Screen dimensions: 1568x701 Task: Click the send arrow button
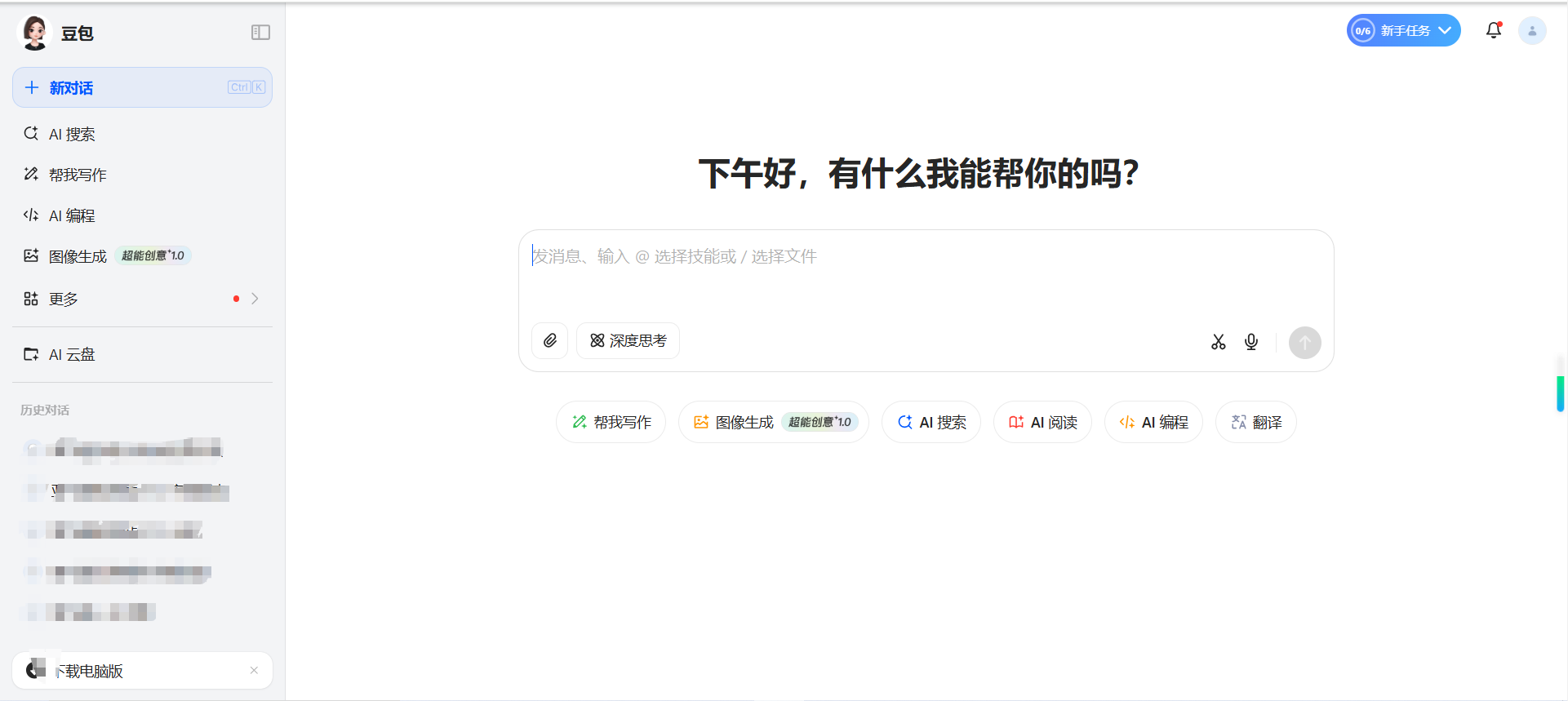(1304, 343)
